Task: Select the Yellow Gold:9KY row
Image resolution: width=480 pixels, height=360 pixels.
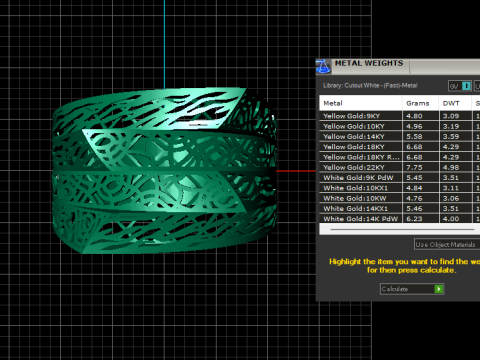Action: (400, 116)
